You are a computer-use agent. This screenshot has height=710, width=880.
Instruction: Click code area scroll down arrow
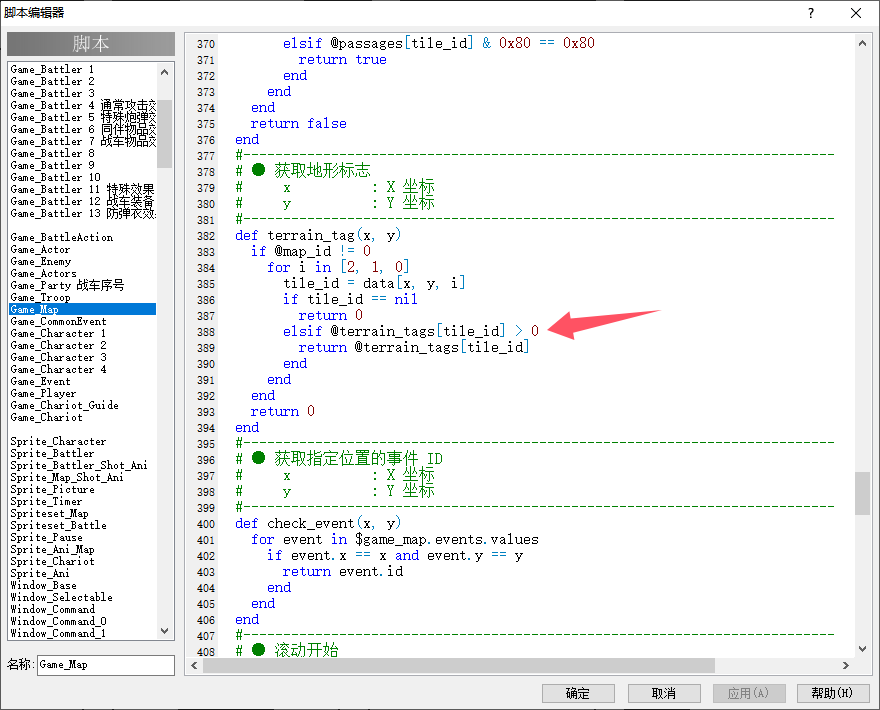point(863,649)
